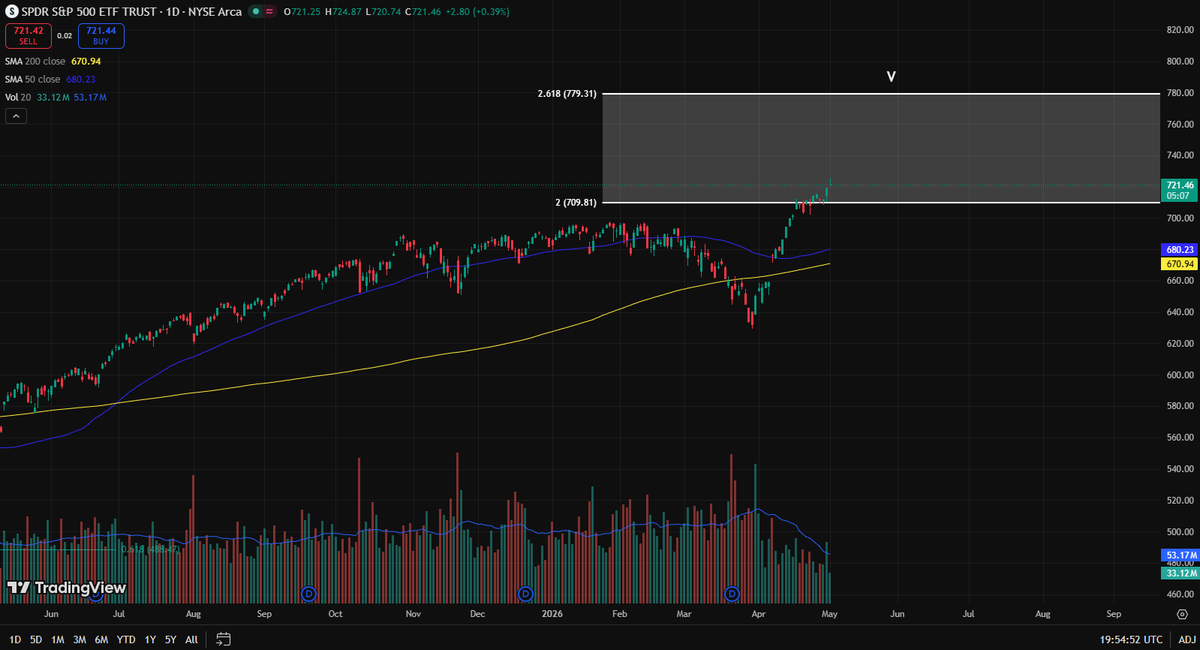Viewport: 1200px width, 650px height.
Task: Click the 2 (709.81) Fibonacci label
Action: (576, 203)
